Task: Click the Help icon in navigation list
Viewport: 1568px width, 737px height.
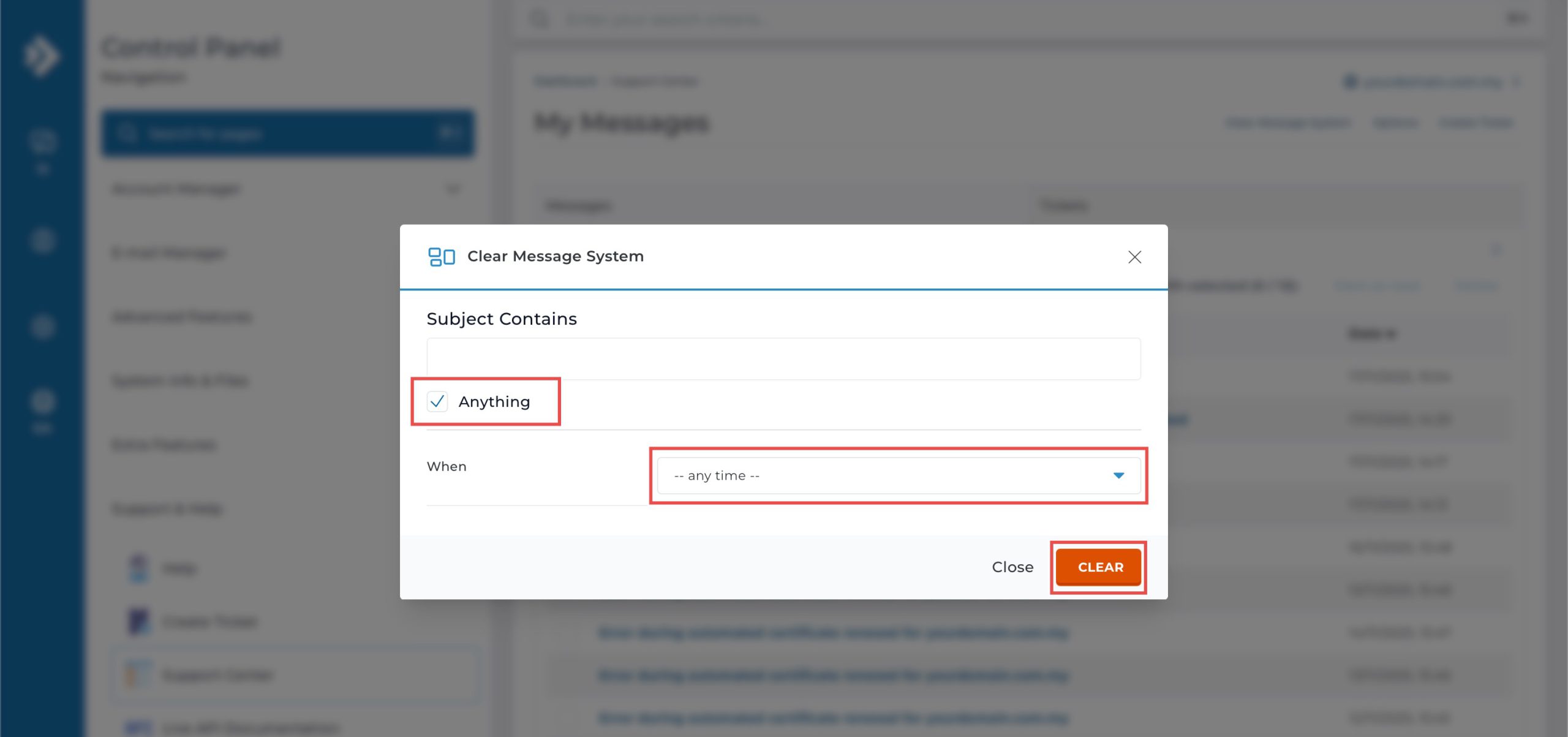Action: pyautogui.click(x=138, y=568)
